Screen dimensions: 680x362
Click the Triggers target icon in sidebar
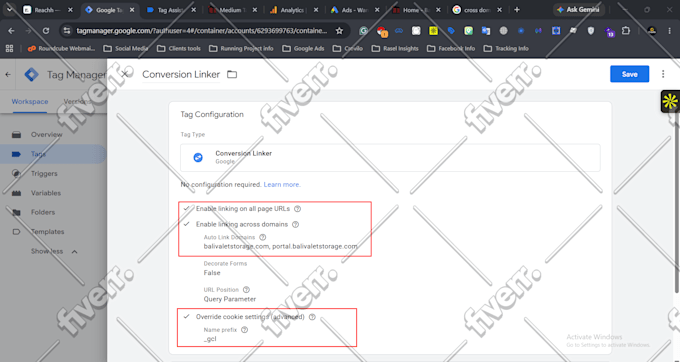click(x=16, y=173)
